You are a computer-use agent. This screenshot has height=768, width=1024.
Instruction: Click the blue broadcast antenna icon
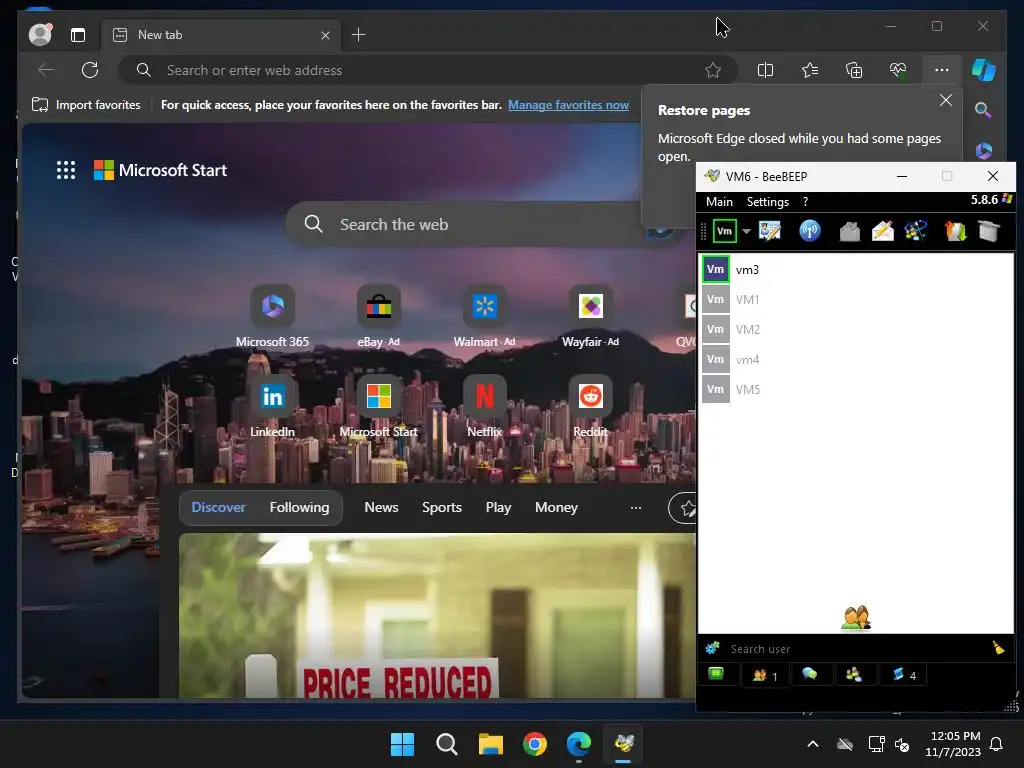[810, 231]
